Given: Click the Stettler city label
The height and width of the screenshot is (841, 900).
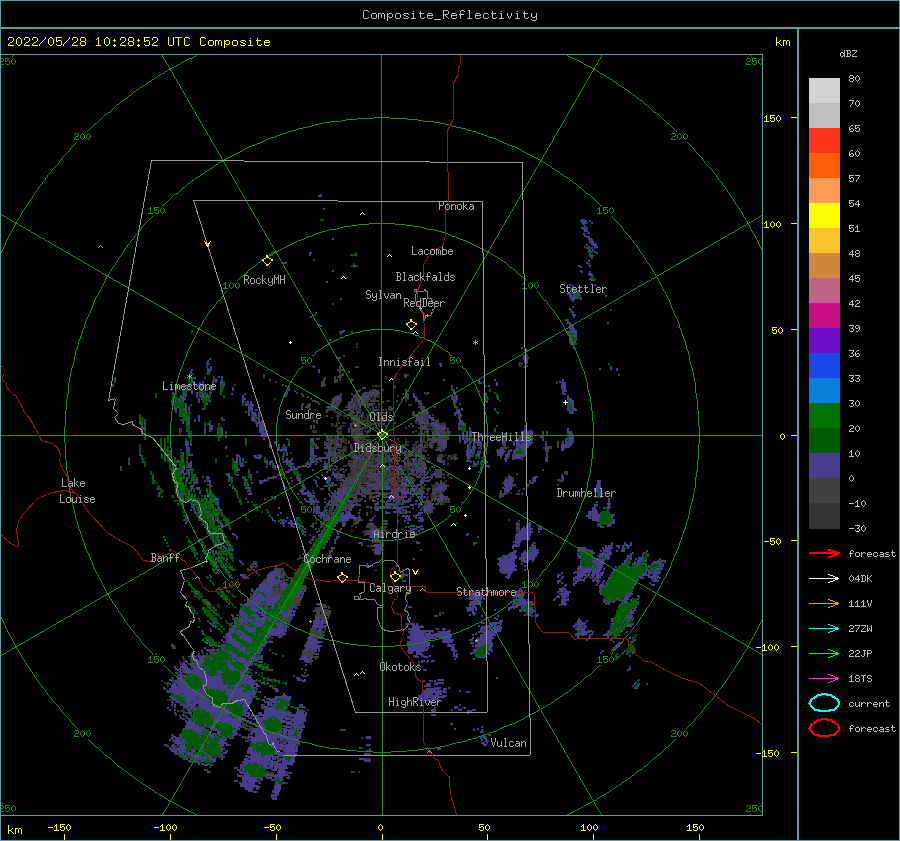Looking at the screenshot, I should point(583,289).
